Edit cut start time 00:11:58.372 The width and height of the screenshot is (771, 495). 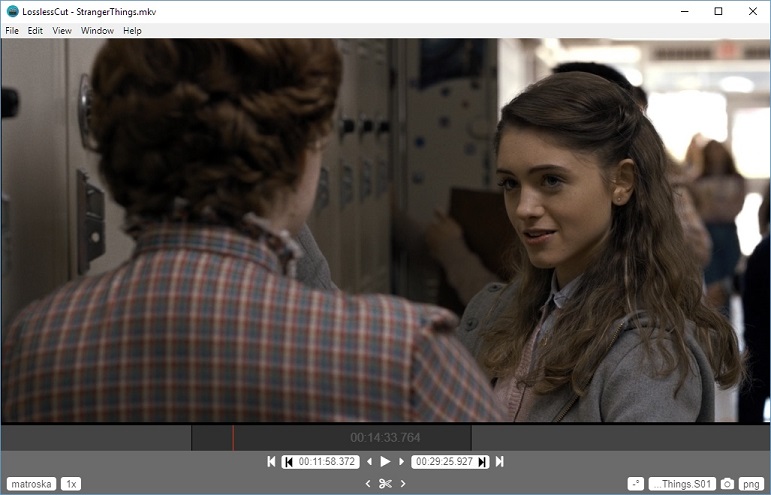tap(326, 462)
